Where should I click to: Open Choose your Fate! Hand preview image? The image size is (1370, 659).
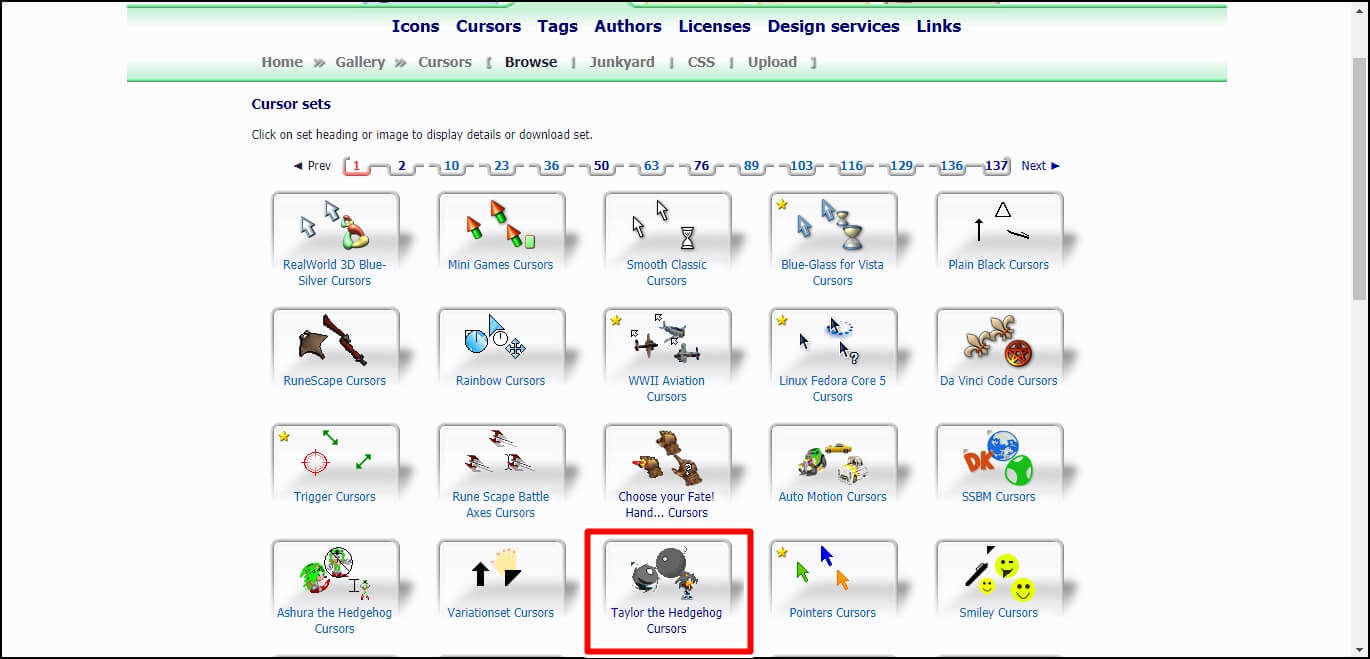coord(667,456)
